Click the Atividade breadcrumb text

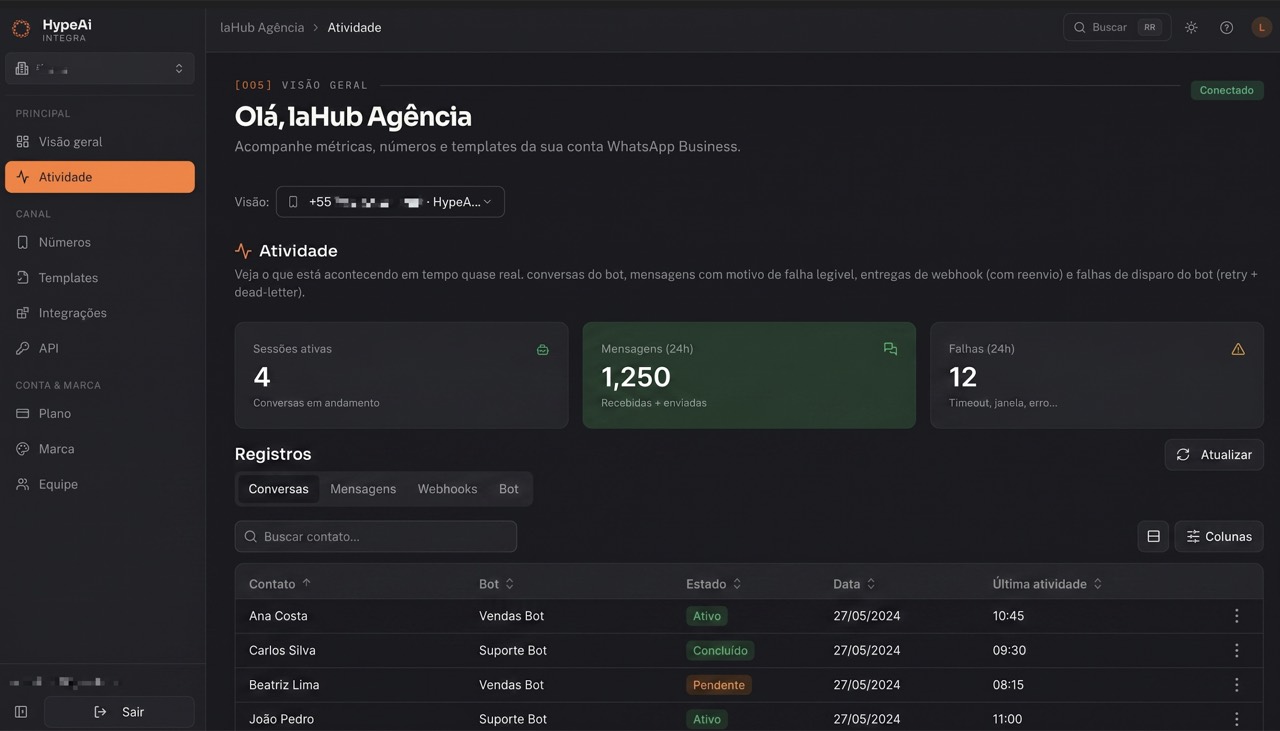pyautogui.click(x=354, y=28)
